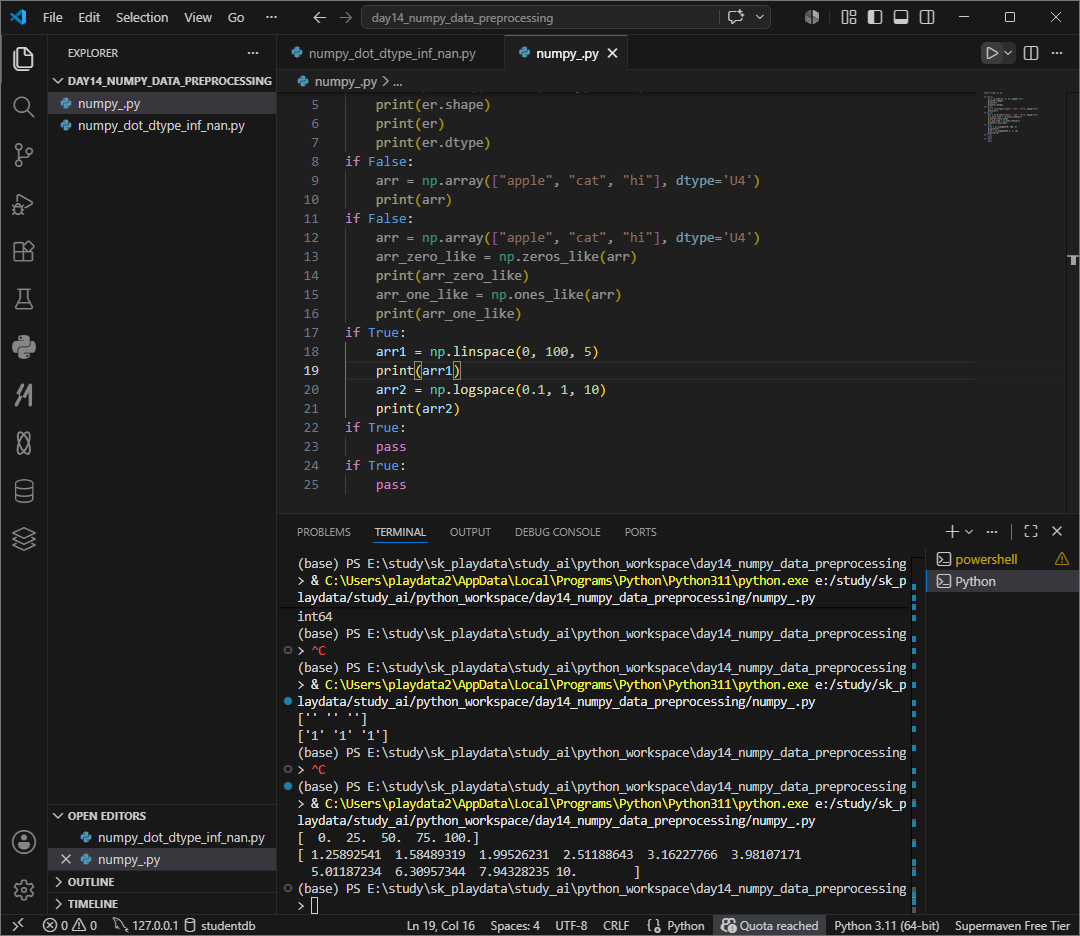
Task: Open the Edit menu
Action: pos(89,17)
